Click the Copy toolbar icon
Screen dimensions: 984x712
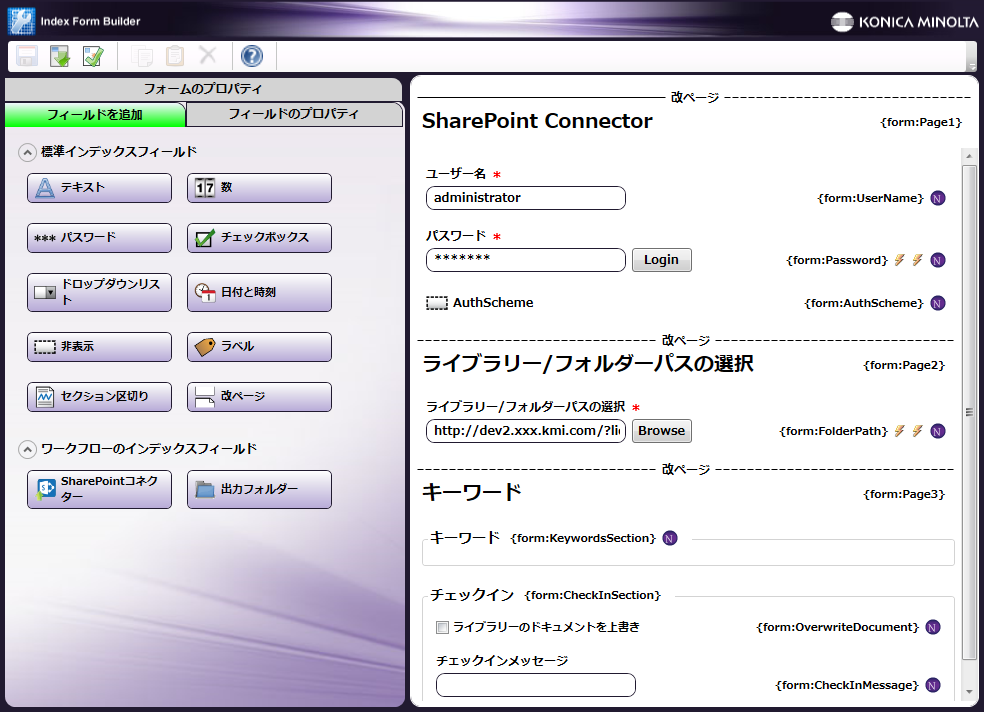pyautogui.click(x=142, y=56)
